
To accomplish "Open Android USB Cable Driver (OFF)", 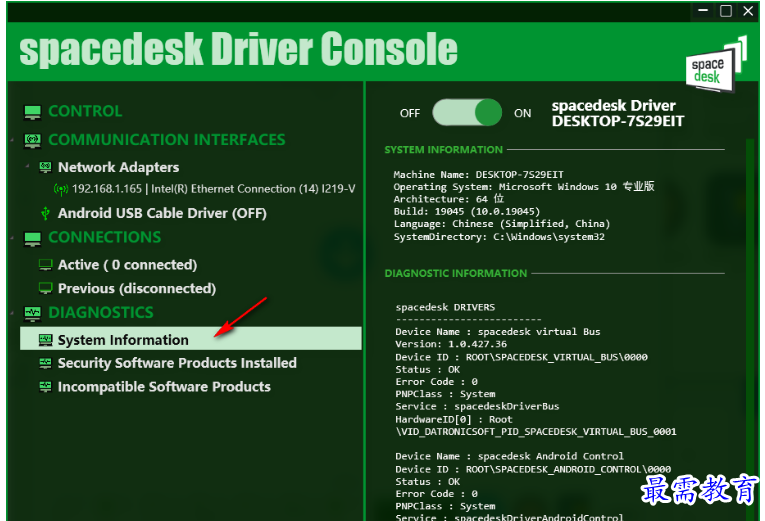I will pos(162,213).
